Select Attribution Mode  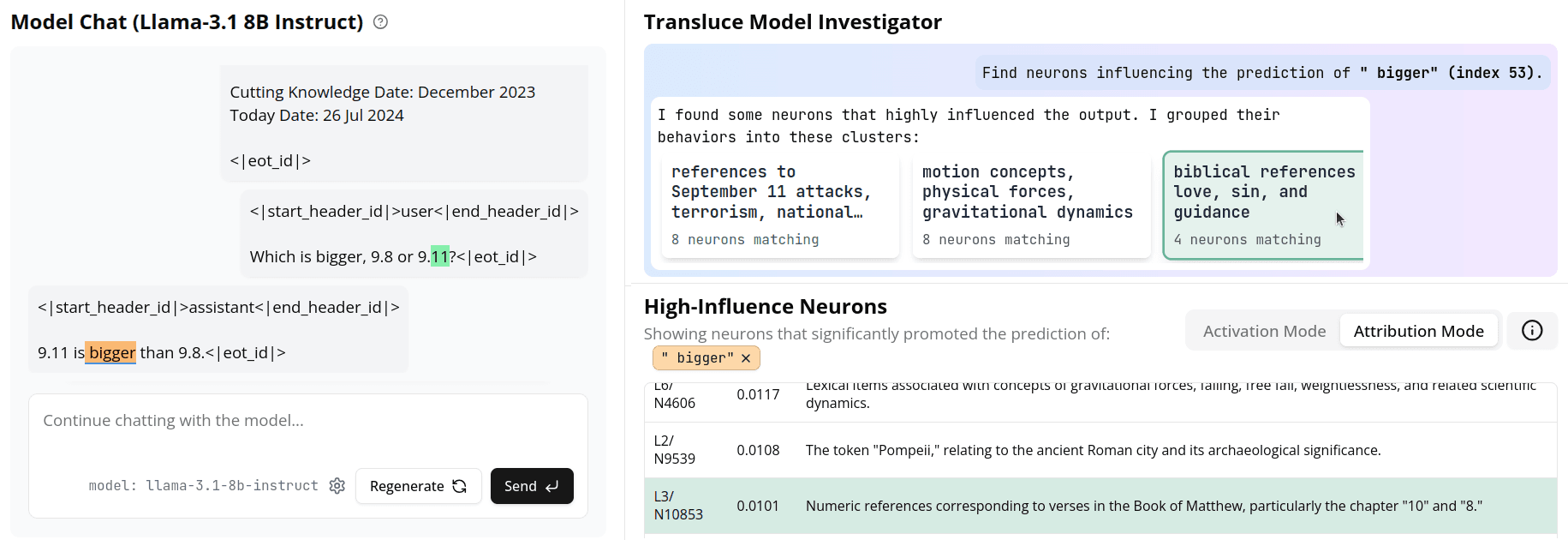[1418, 331]
